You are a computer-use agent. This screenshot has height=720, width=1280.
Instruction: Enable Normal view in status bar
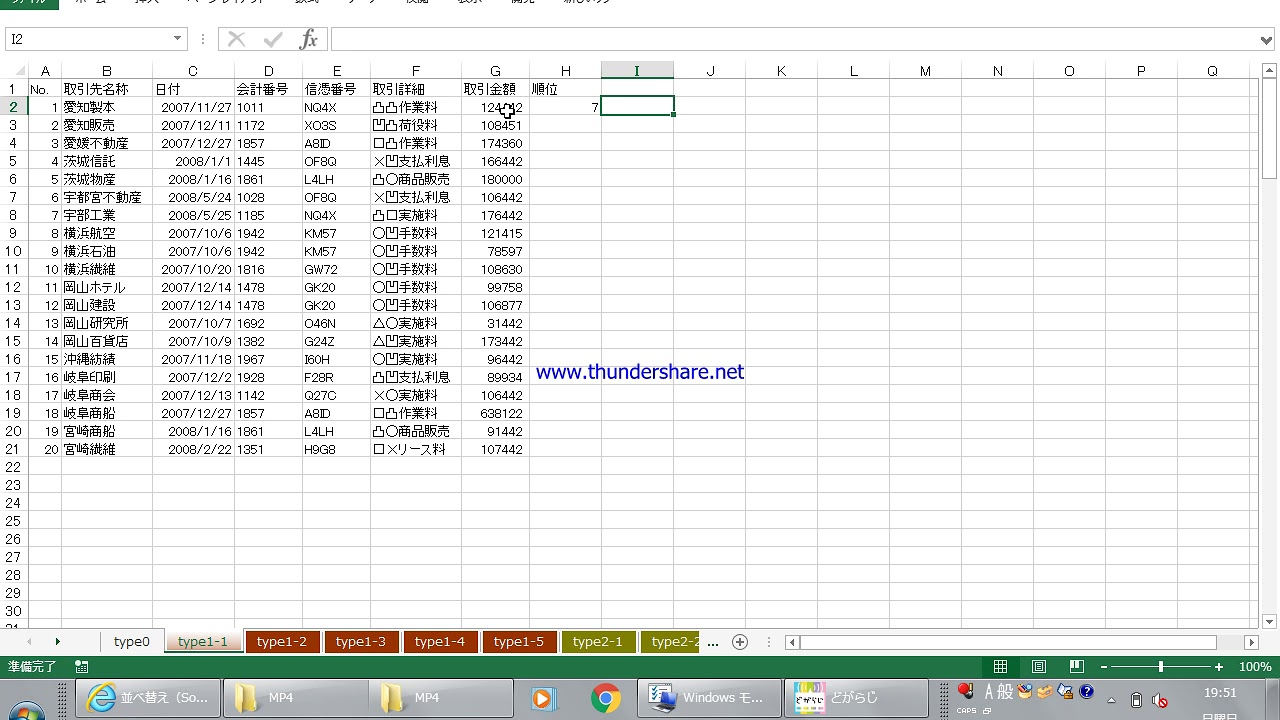(x=1001, y=667)
